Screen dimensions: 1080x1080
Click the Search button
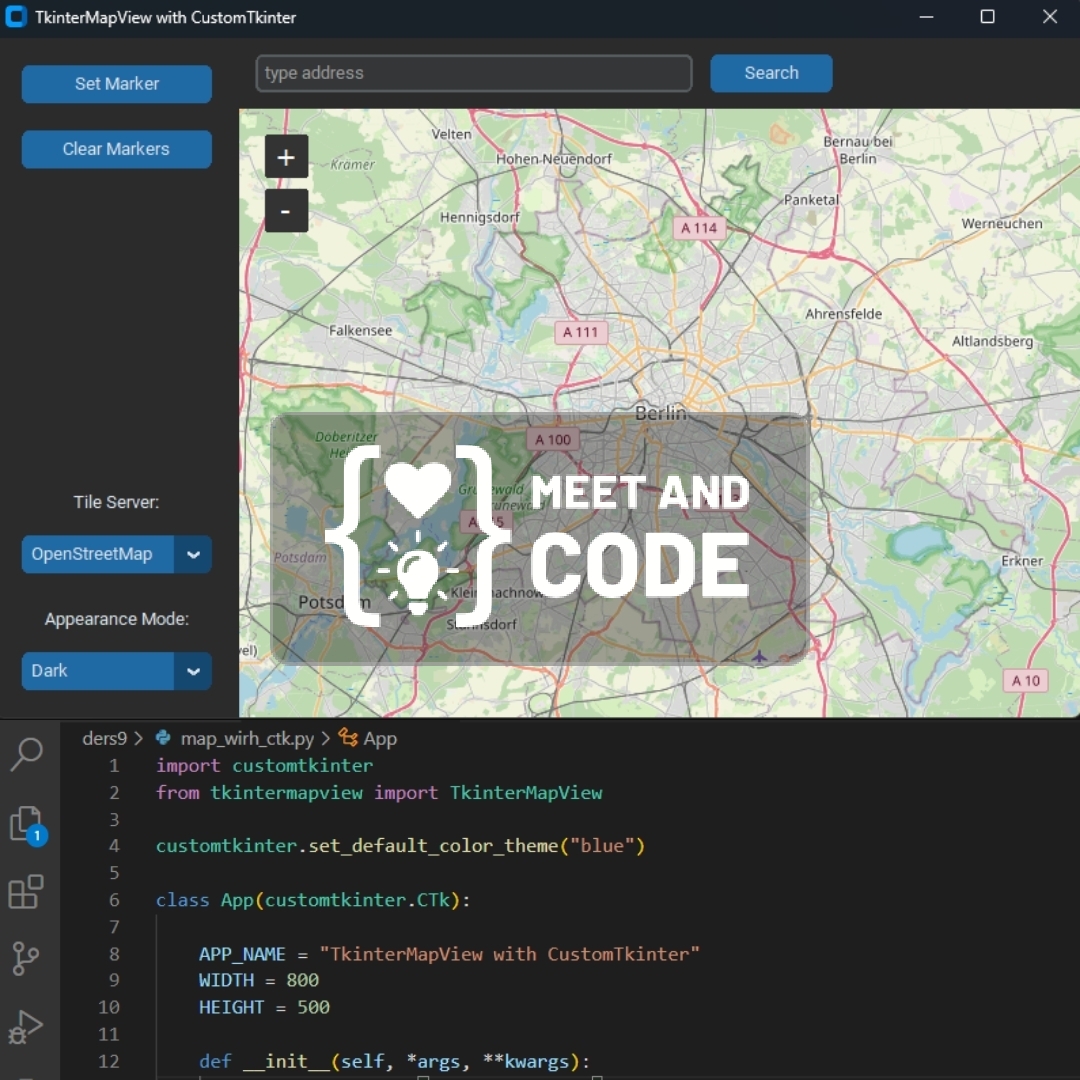click(x=771, y=73)
